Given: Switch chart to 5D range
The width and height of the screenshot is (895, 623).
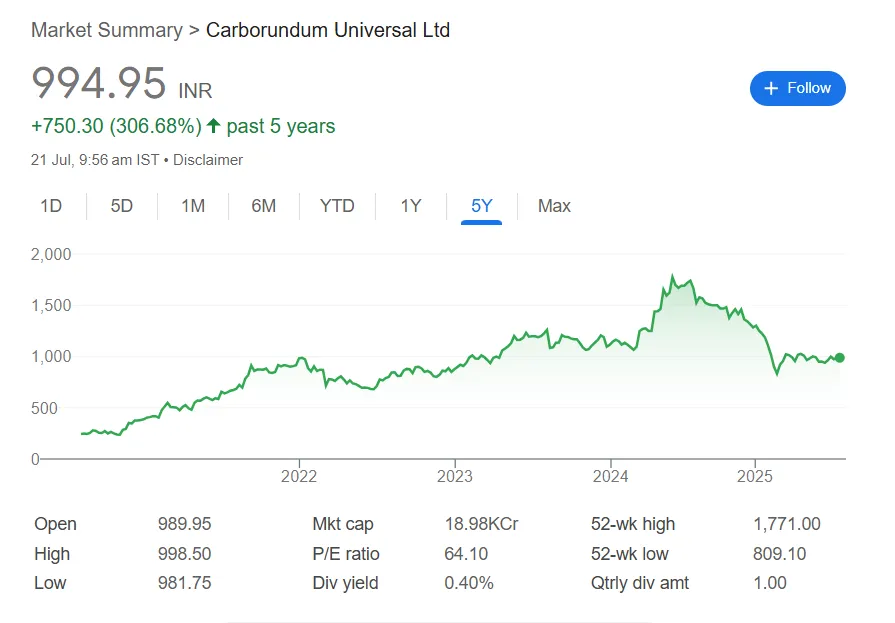Looking at the screenshot, I should tap(122, 206).
